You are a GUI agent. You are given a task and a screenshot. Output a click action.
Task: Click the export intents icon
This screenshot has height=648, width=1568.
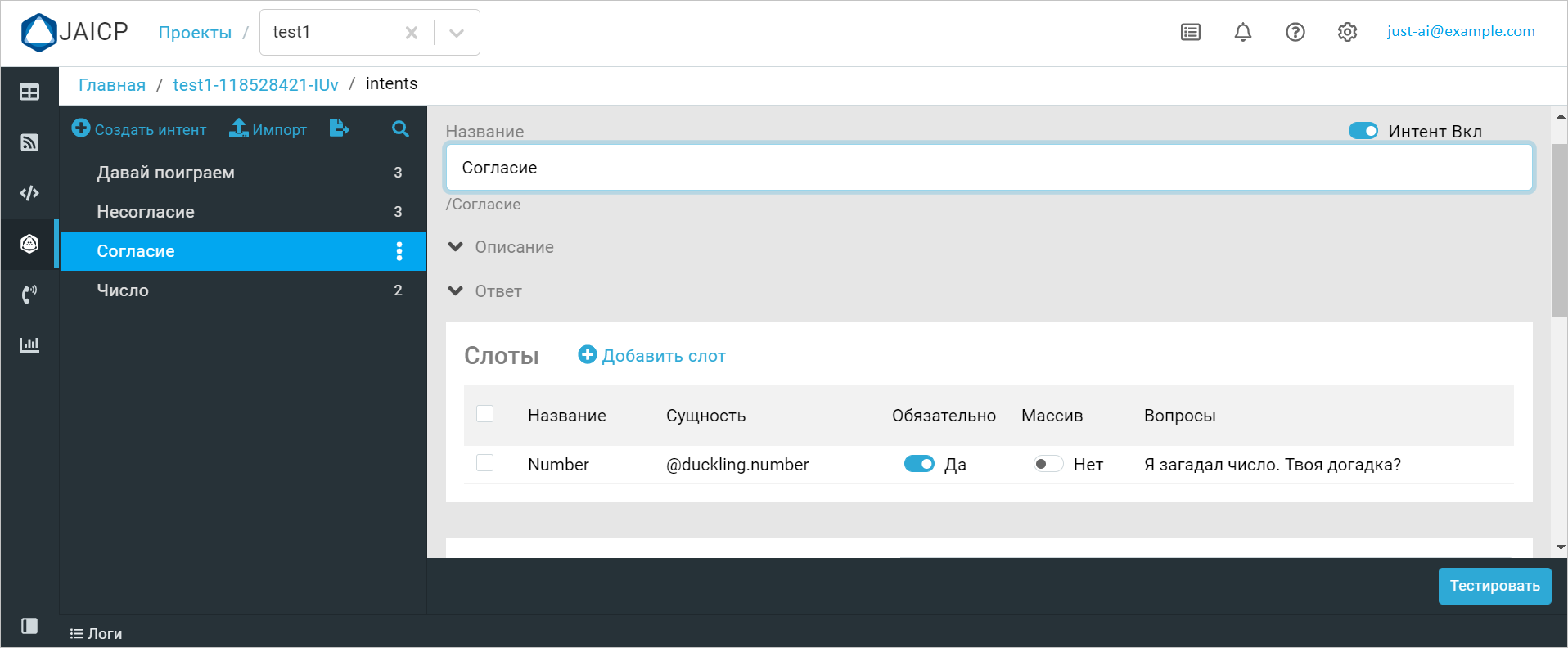pos(339,128)
